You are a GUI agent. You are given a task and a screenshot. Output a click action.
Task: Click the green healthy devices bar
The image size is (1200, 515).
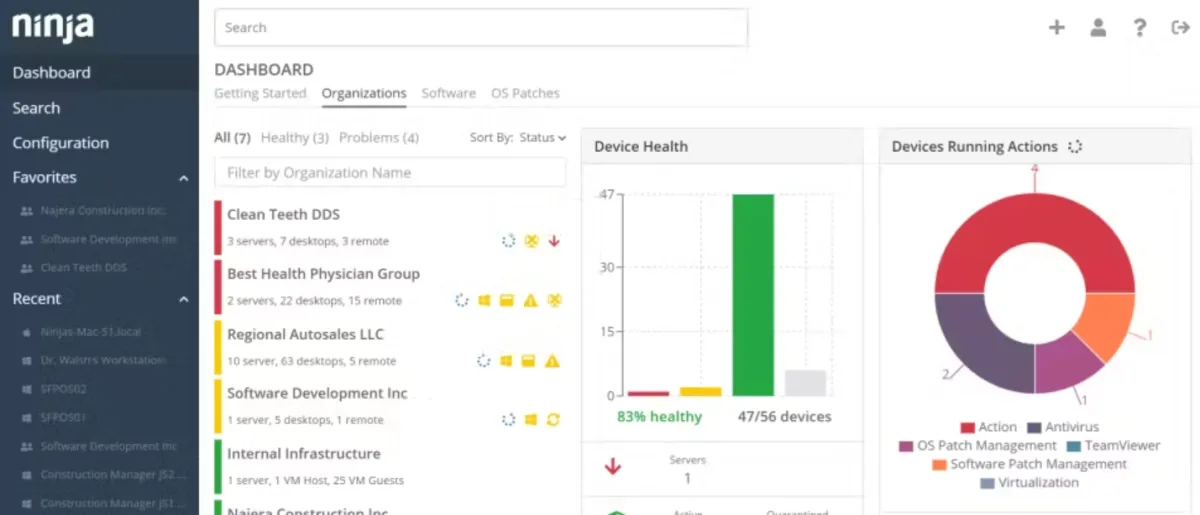pyautogui.click(x=753, y=295)
